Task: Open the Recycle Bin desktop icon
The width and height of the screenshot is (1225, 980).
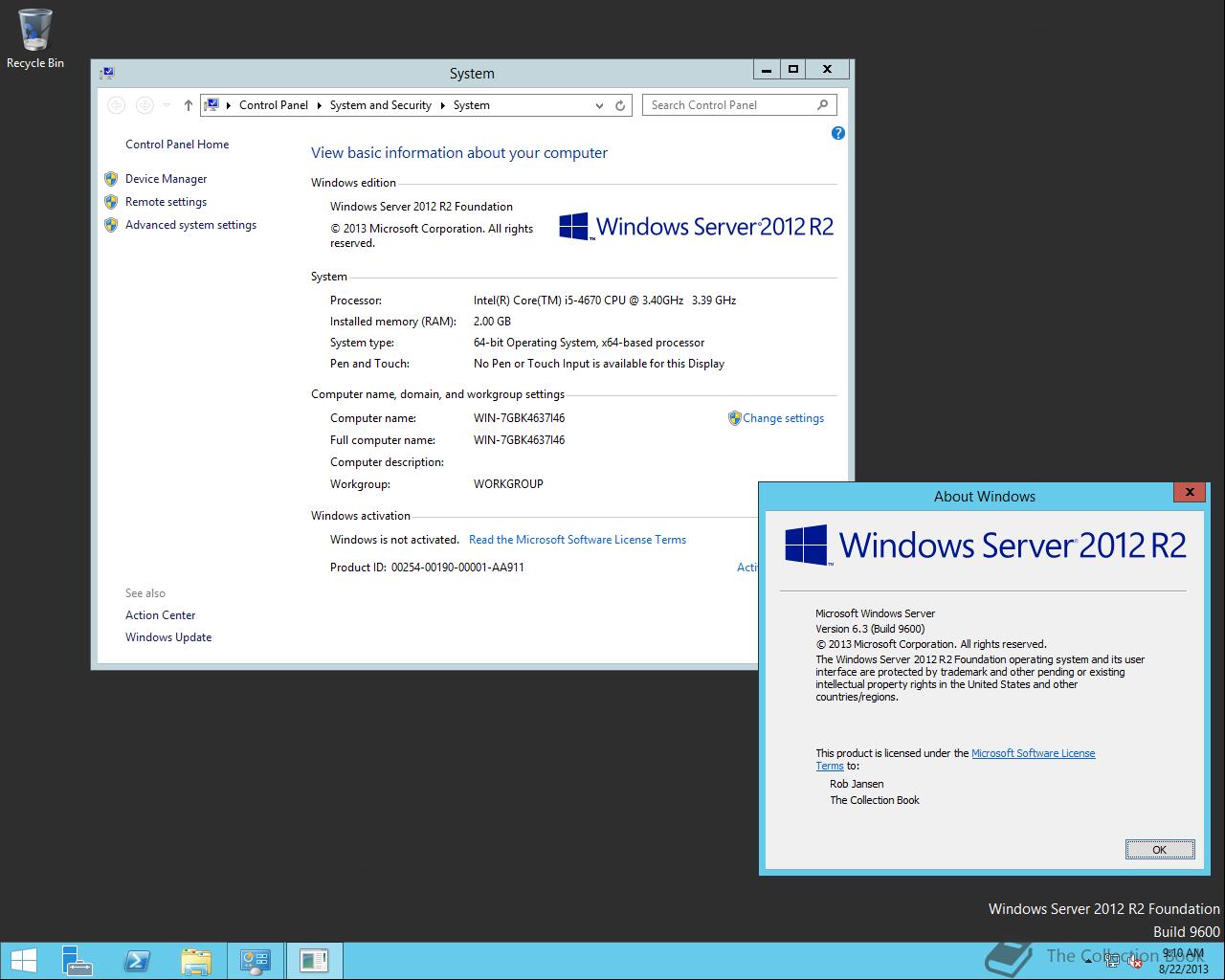Action: 35,38
